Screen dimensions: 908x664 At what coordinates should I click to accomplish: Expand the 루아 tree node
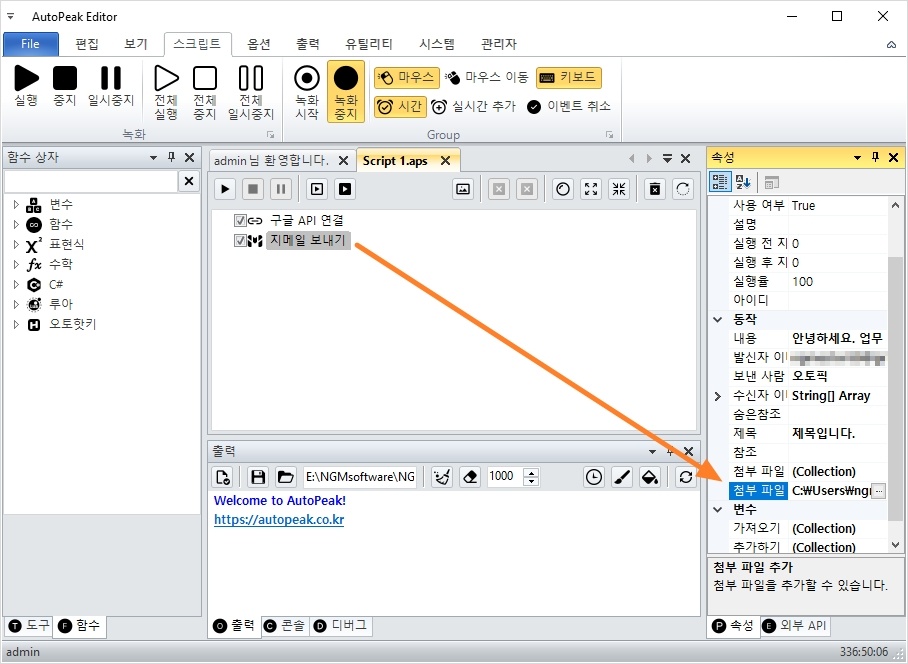tap(16, 304)
